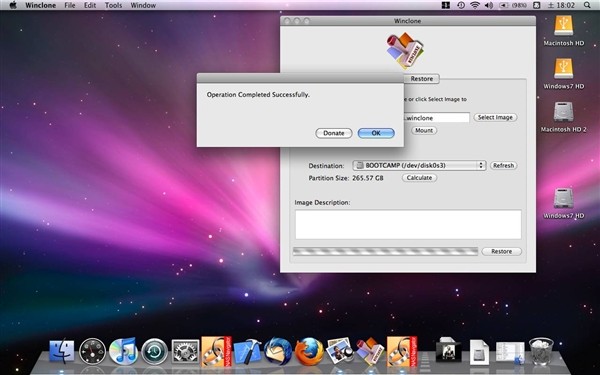Launch Firefox from the Dock
This screenshot has height=375, width=600.
click(309, 351)
